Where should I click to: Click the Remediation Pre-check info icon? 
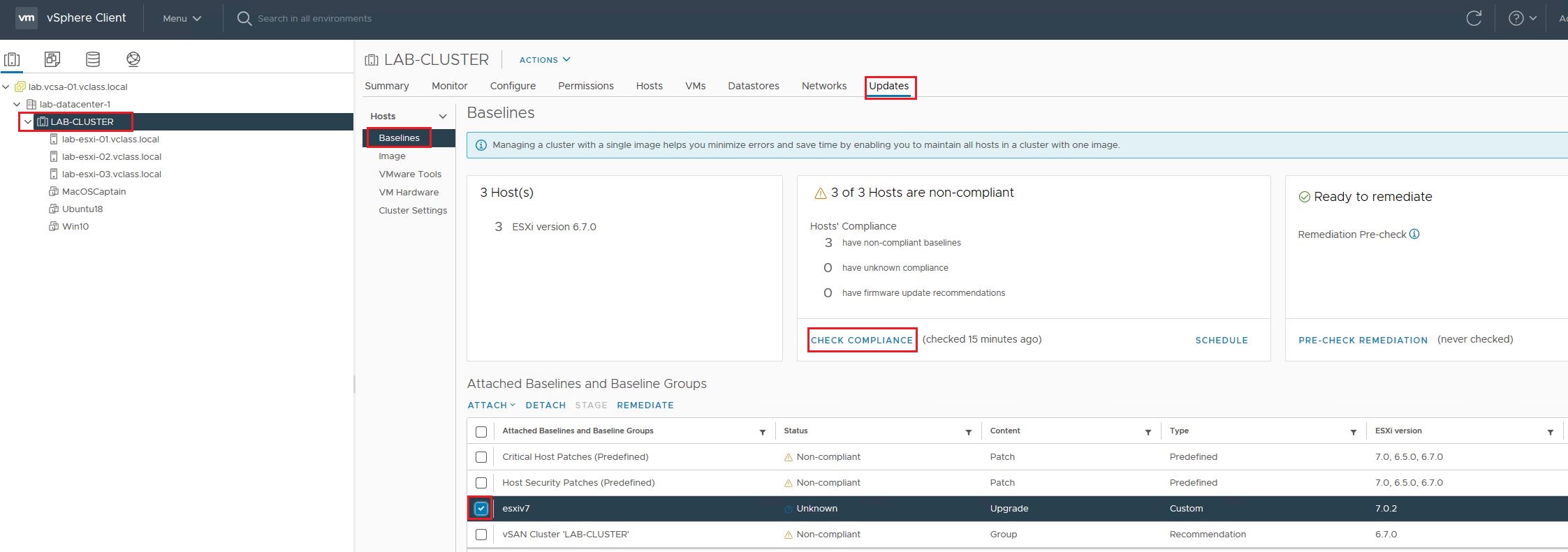coord(1414,234)
